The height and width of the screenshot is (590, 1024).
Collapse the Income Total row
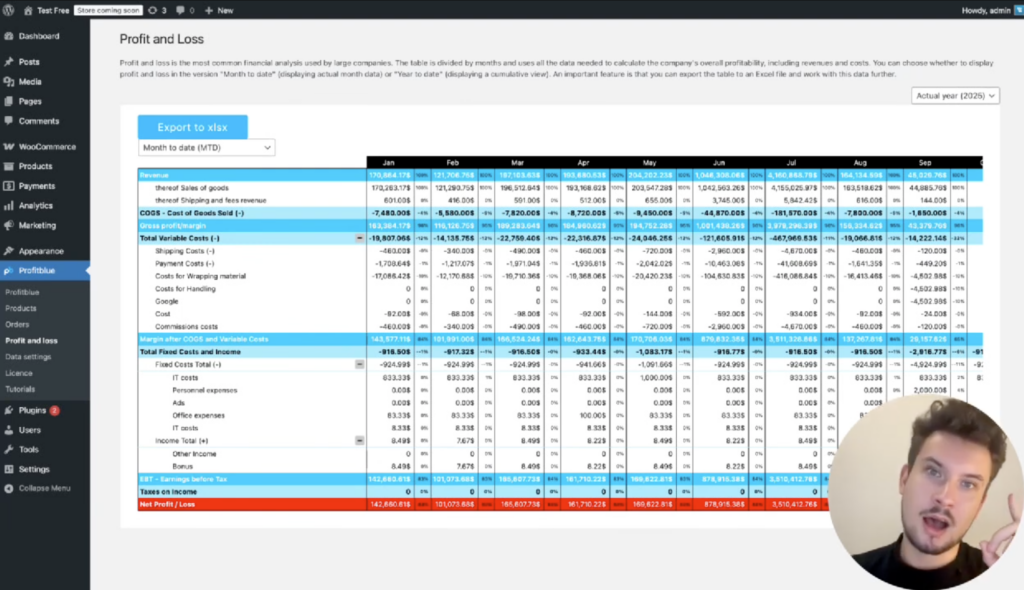tap(359, 441)
